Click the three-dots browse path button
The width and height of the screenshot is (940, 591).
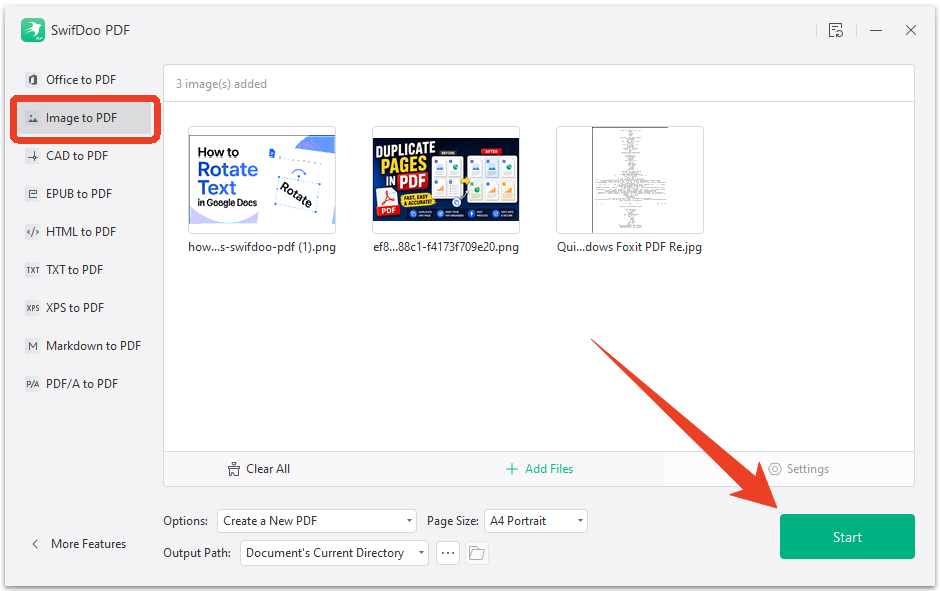[448, 553]
